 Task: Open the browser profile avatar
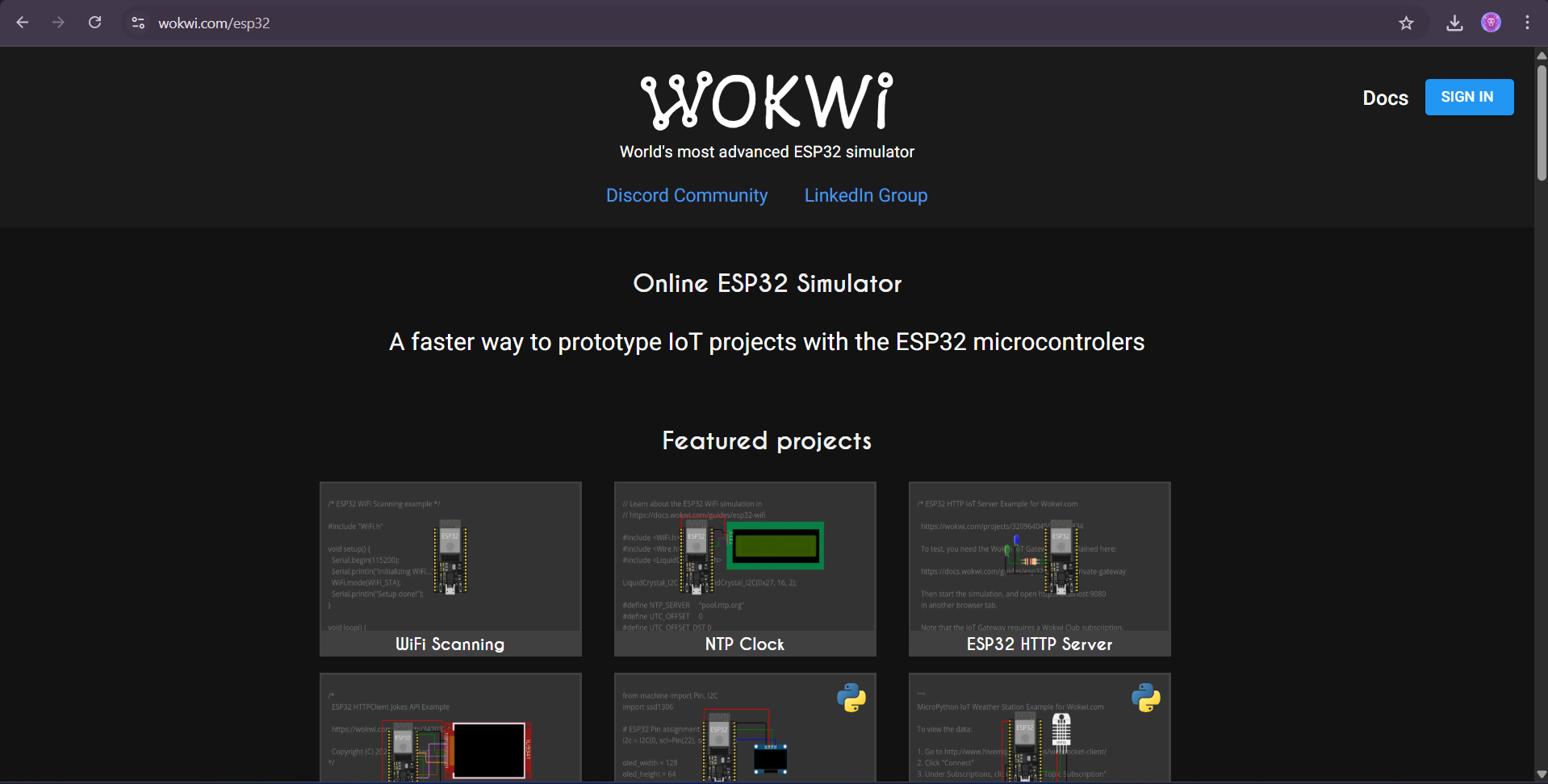point(1491,23)
